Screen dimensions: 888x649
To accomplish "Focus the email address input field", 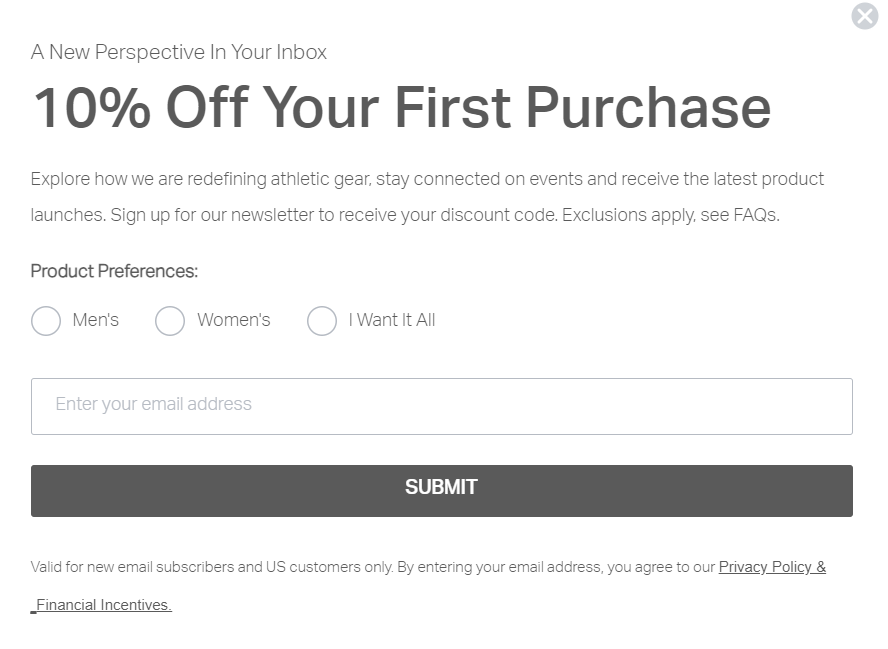I will (442, 407).
